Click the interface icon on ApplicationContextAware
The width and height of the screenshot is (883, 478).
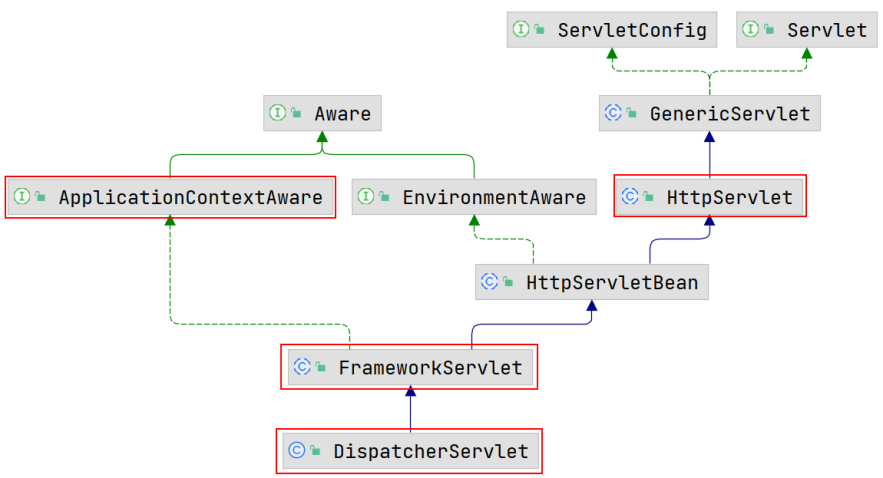pyautogui.click(x=22, y=197)
